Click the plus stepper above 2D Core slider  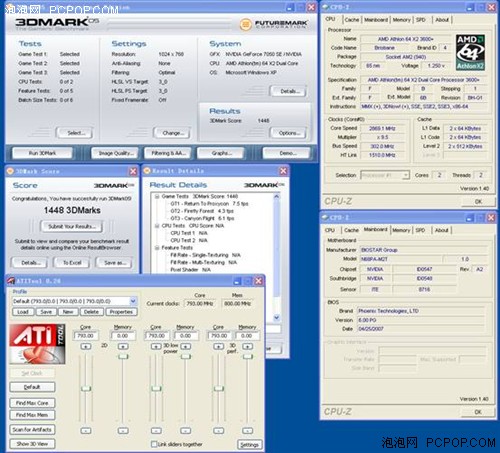tap(86, 347)
